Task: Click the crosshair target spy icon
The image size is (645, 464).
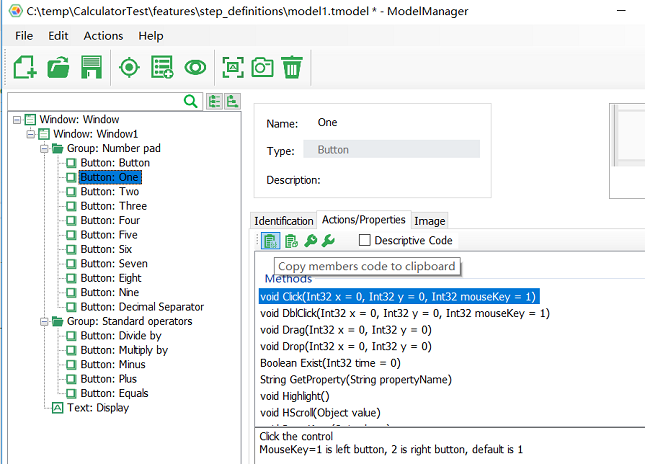Action: coord(129,67)
